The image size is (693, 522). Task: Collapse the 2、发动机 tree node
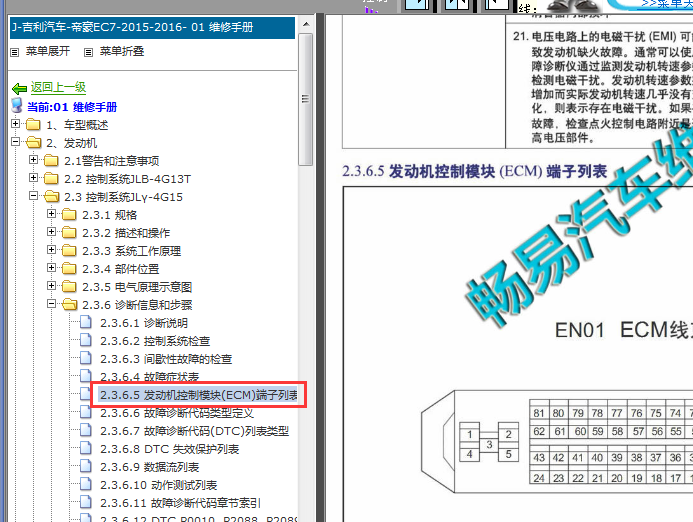(15, 142)
